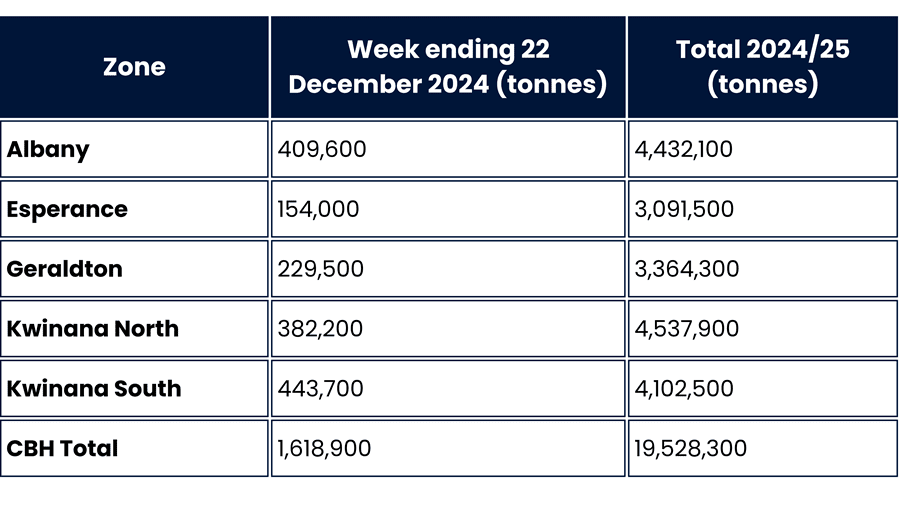900x507 pixels.
Task: Select Kwinana South weekly value 443,700
Action: [x=321, y=388]
